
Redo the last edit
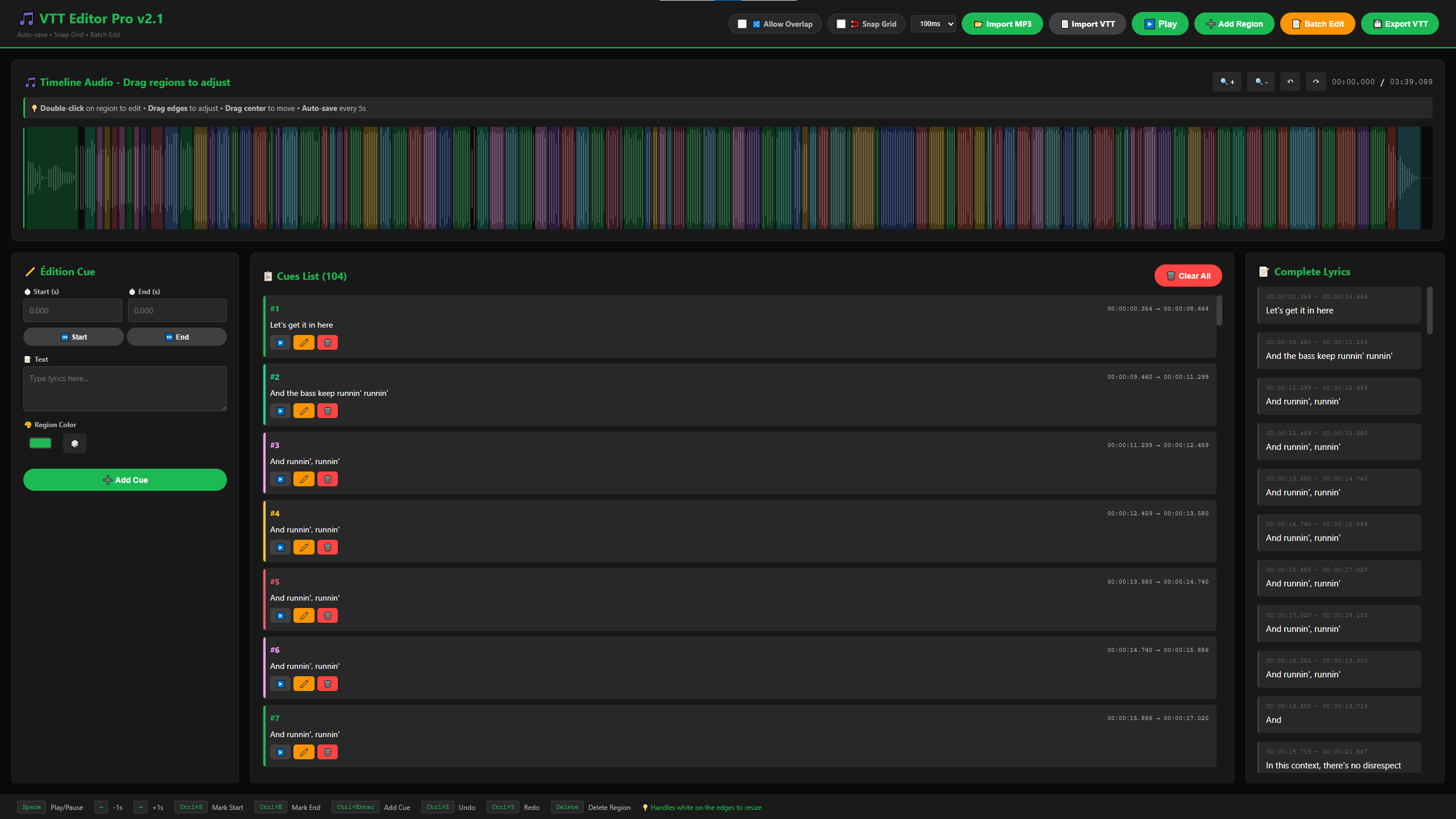click(x=1316, y=81)
